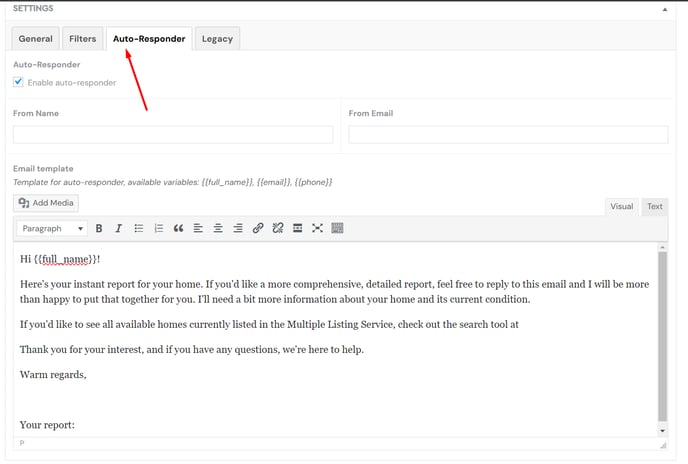Remove link with unlink icon
688x464 pixels.
[x=278, y=228]
